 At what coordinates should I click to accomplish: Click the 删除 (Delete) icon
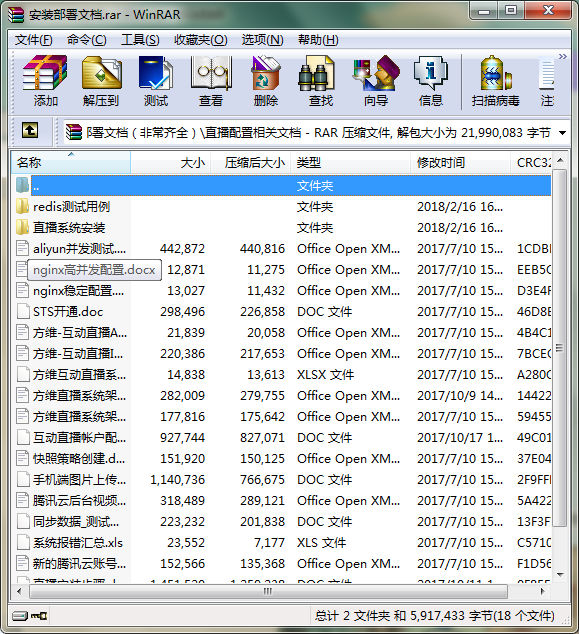pos(266,81)
